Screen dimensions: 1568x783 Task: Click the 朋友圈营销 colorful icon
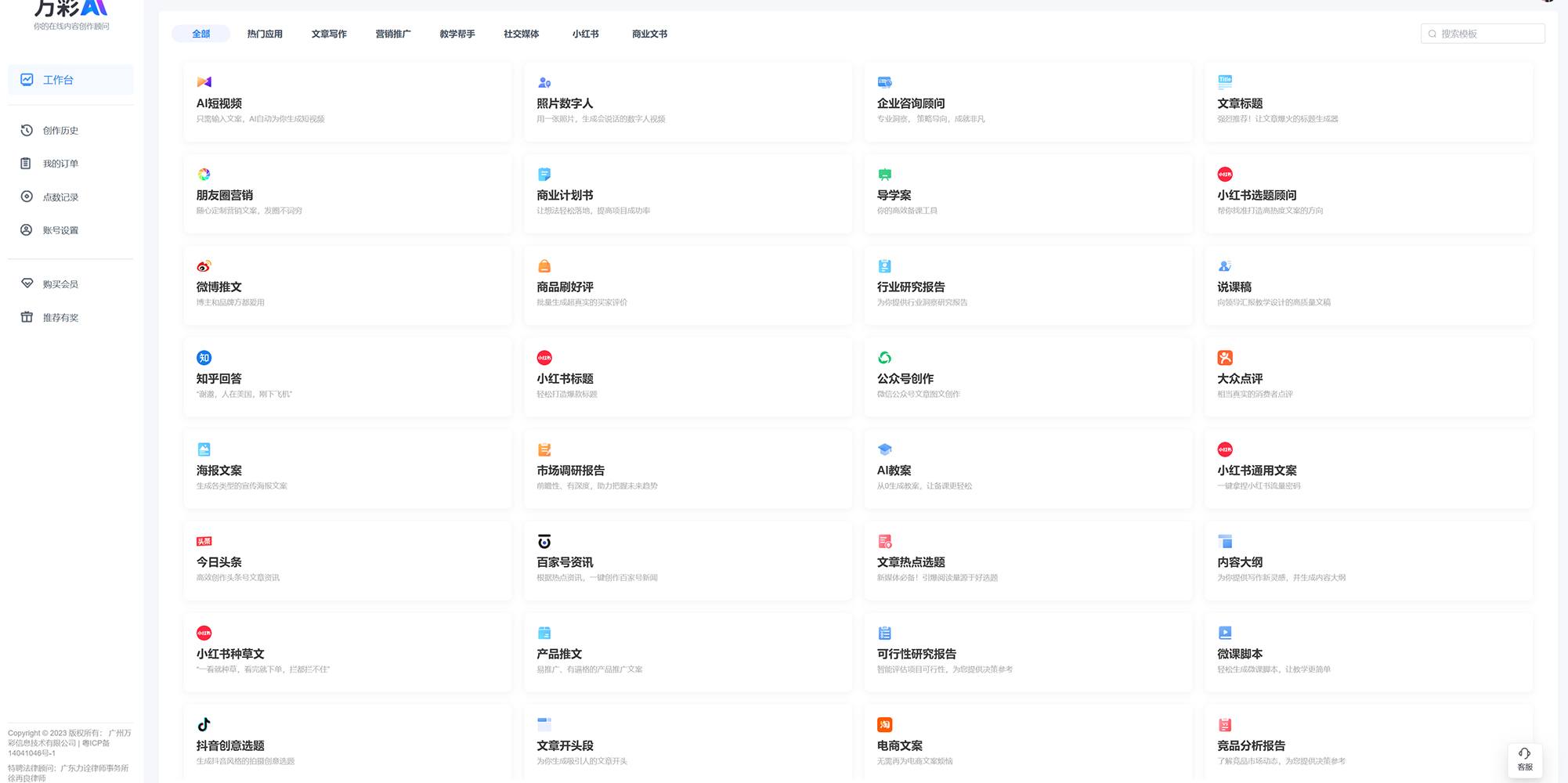(204, 174)
